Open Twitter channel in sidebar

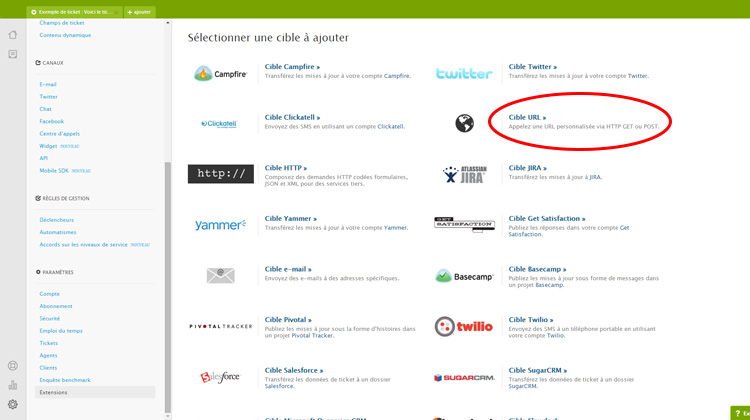tap(48, 97)
